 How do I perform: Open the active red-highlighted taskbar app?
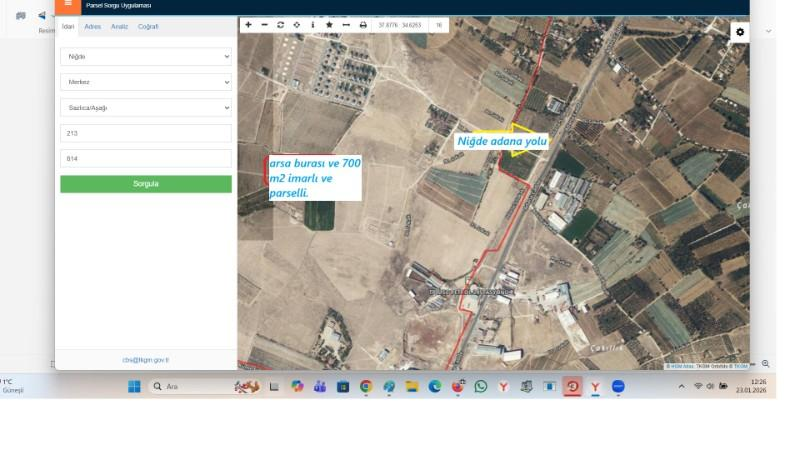click(572, 386)
